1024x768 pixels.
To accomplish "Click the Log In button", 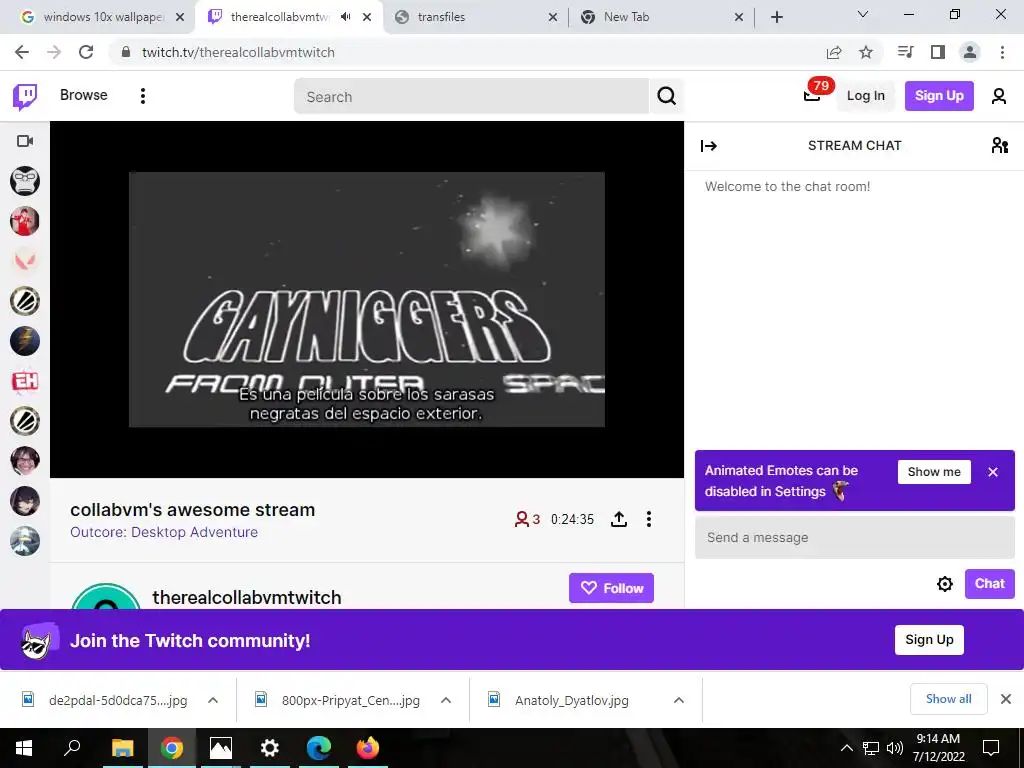I will [x=865, y=96].
